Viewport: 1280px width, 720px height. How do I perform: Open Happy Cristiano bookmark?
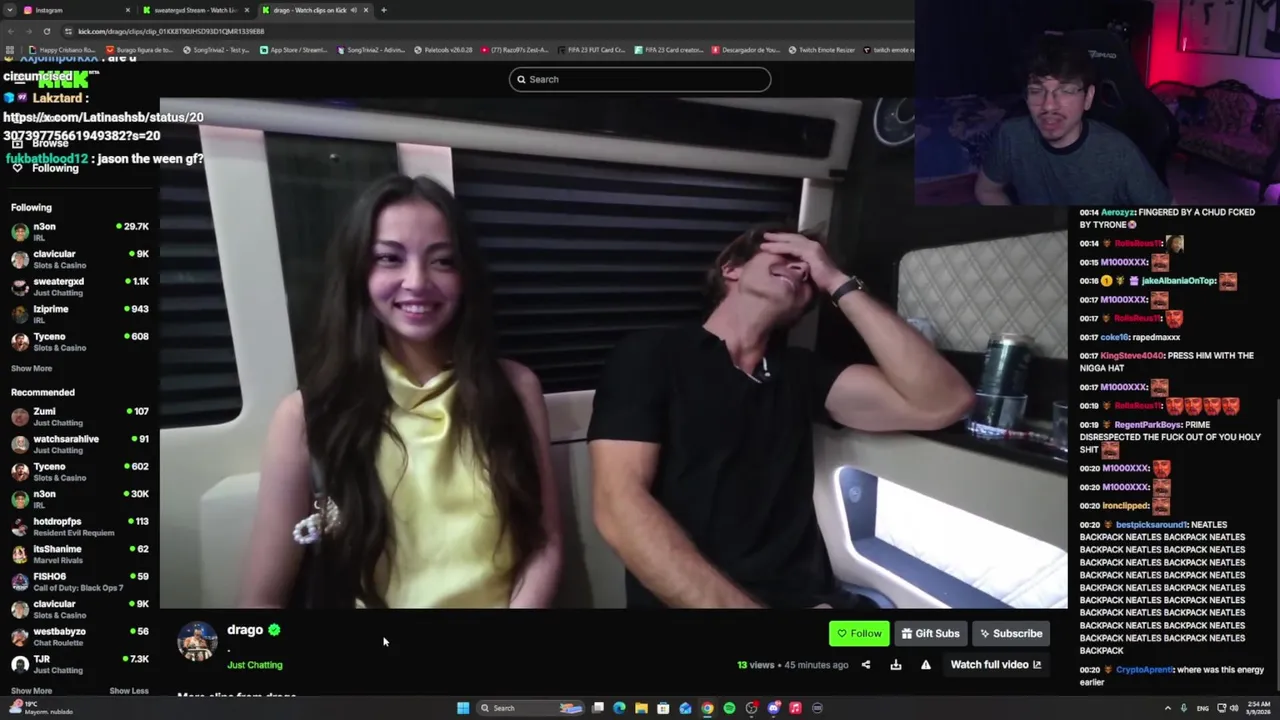coord(63,50)
